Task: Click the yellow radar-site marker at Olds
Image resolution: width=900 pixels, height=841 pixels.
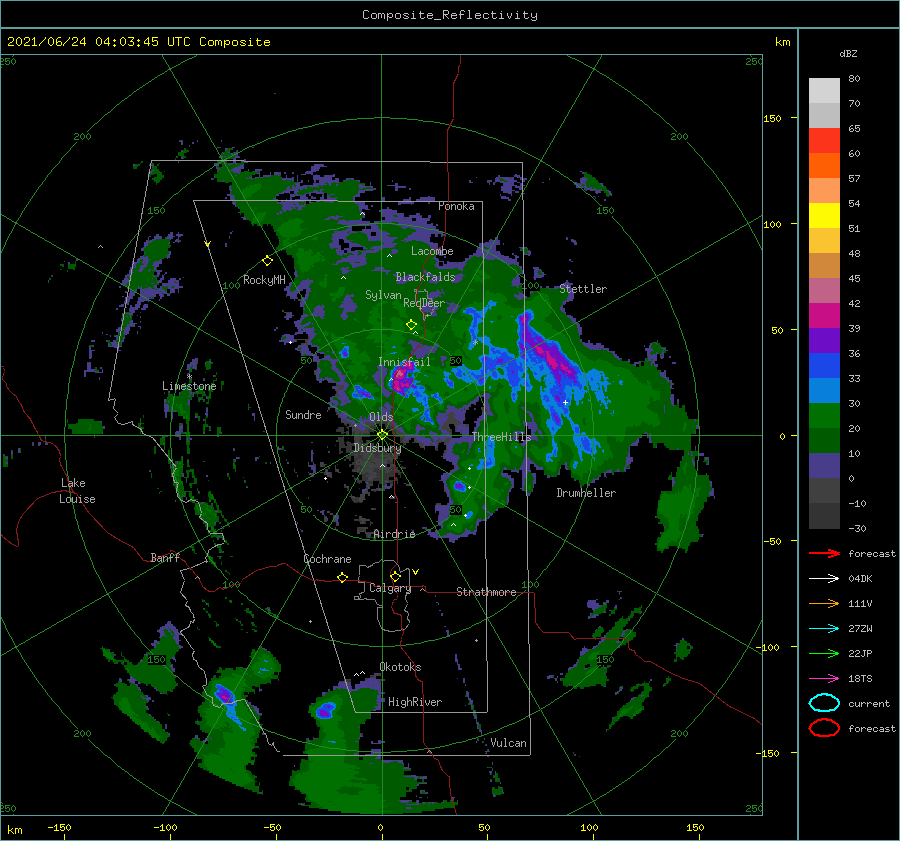Action: [x=382, y=435]
